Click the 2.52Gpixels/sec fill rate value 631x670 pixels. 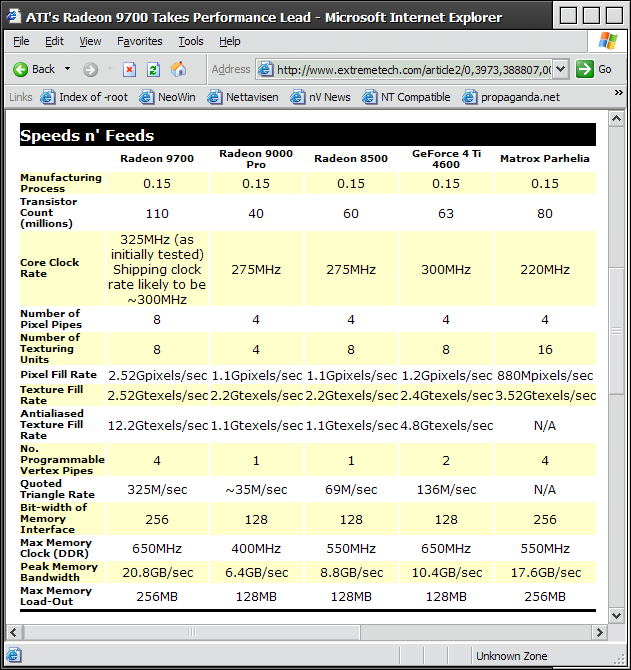coord(157,376)
